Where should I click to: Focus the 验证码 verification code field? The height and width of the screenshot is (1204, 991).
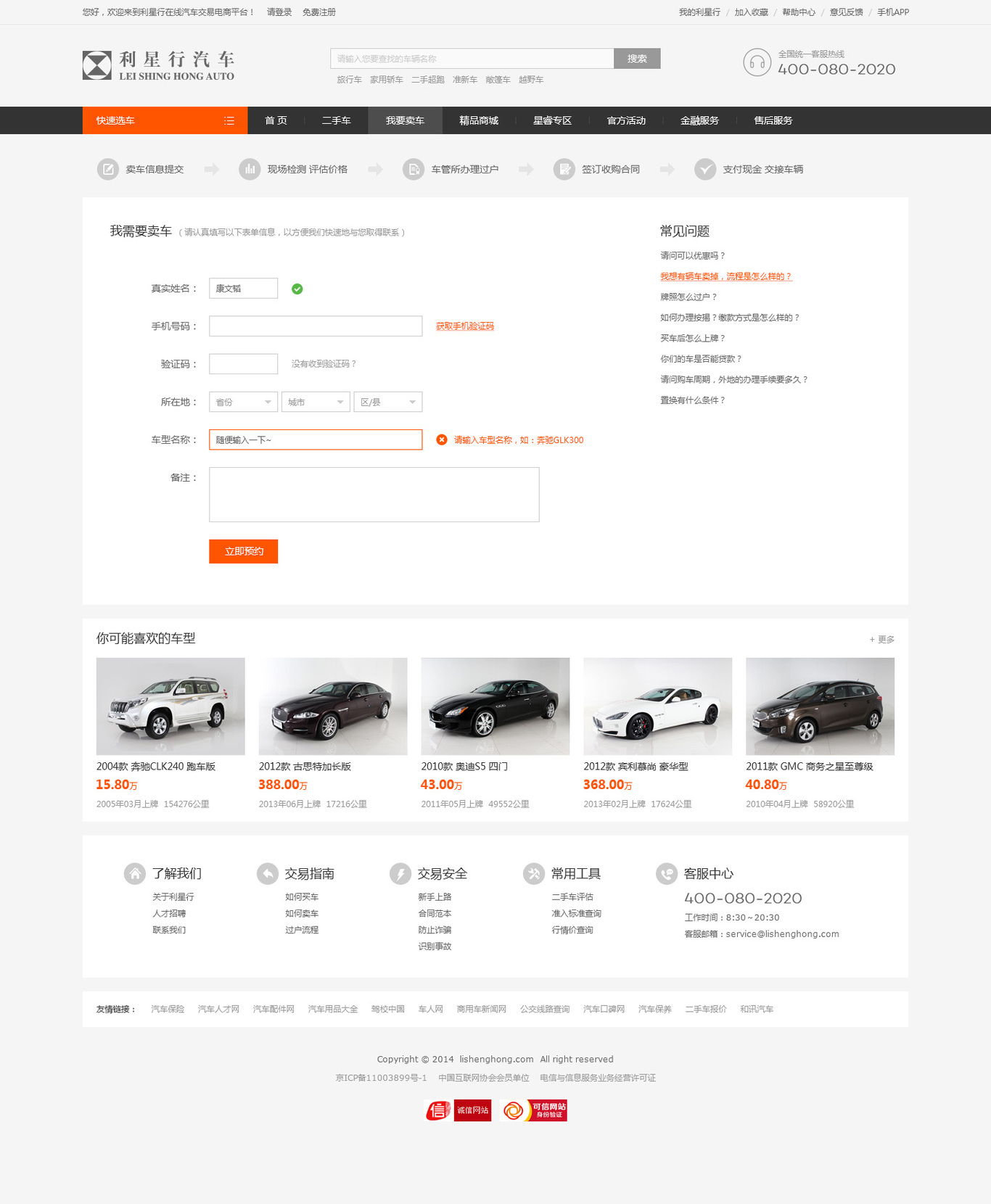243,364
